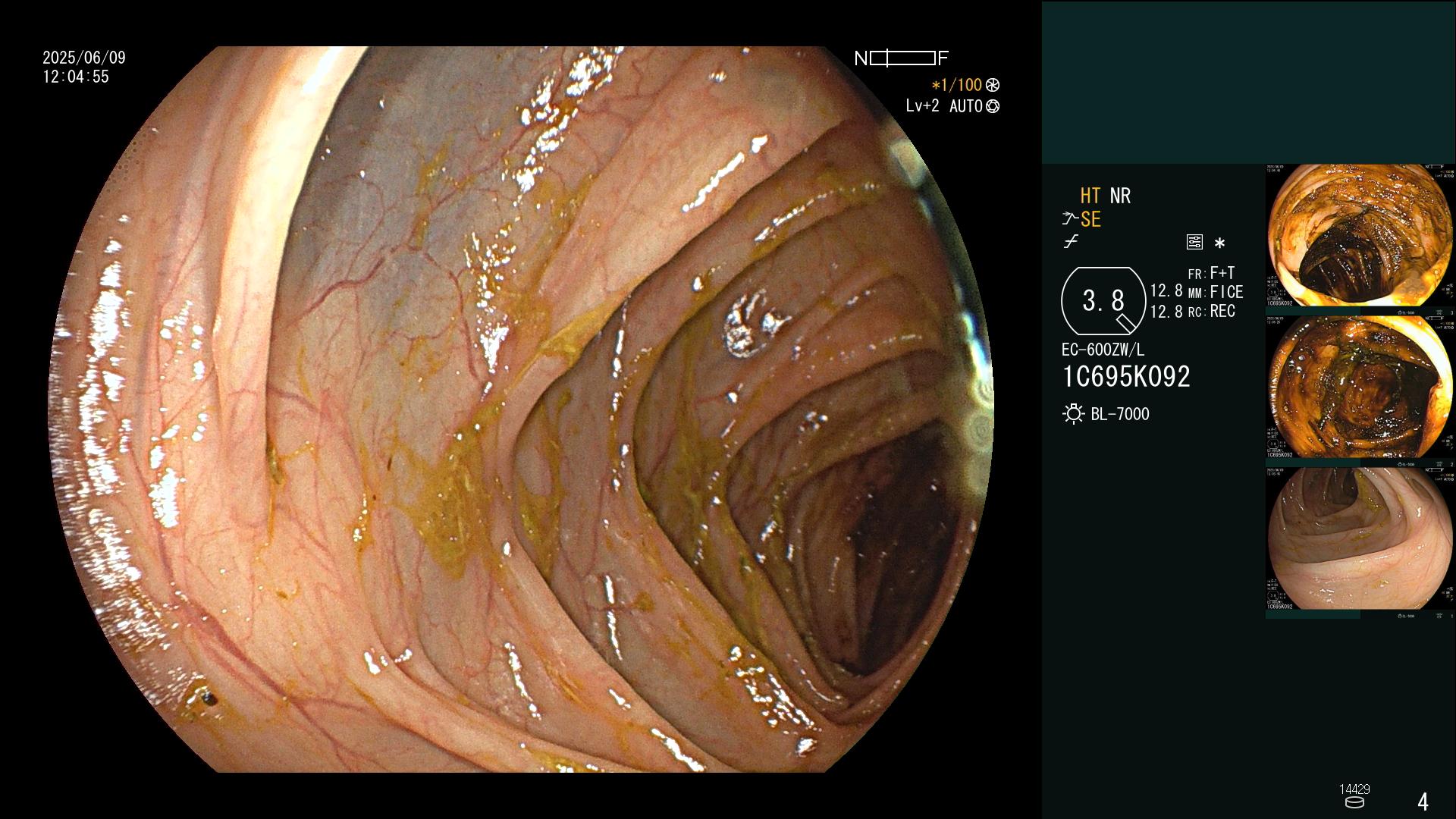Screen dimensions: 1456x819
Task: Click the Lv+2 brightness level
Action: click(x=922, y=106)
